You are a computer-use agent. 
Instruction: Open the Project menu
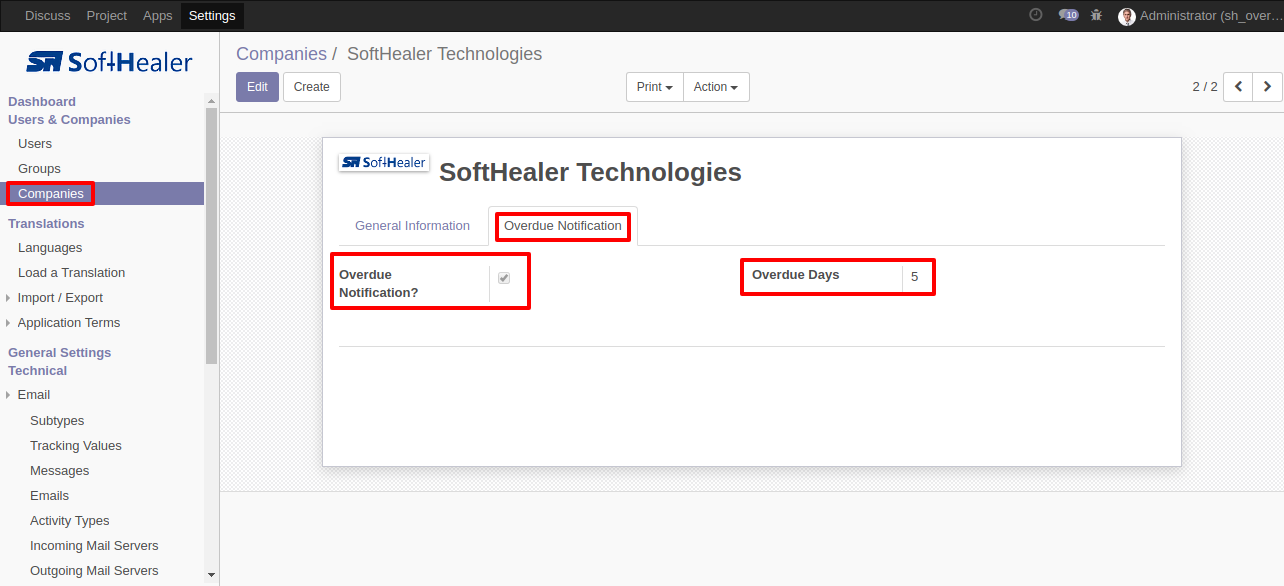[x=107, y=16]
